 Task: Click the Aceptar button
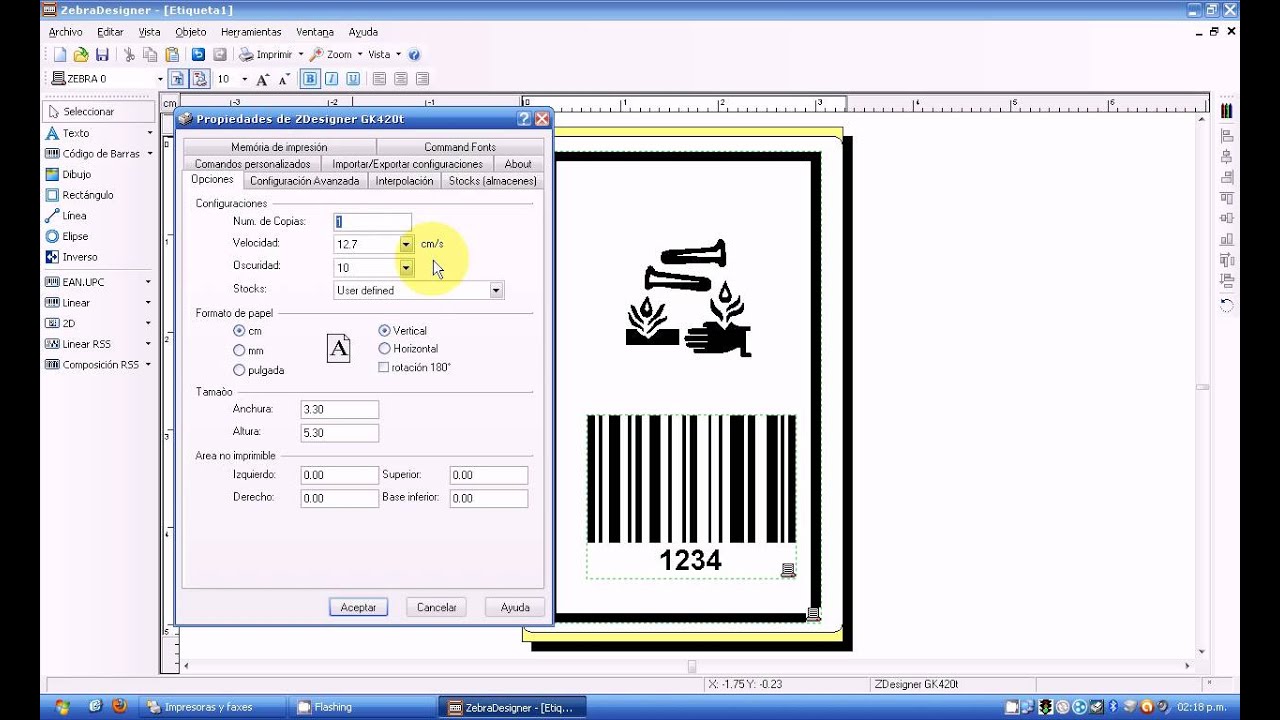coord(358,607)
